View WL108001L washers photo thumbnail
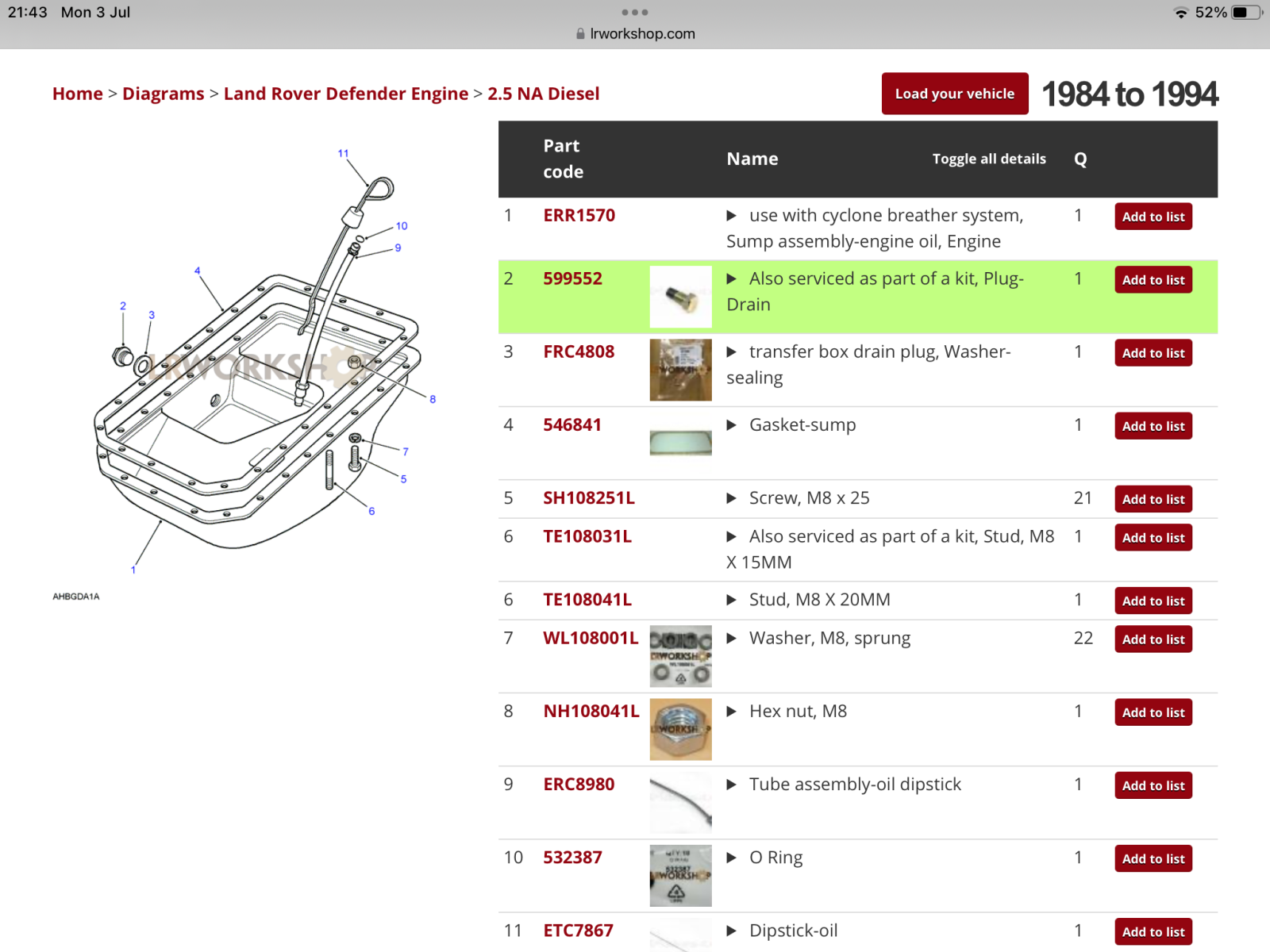Image resolution: width=1270 pixels, height=952 pixels. pos(681,656)
